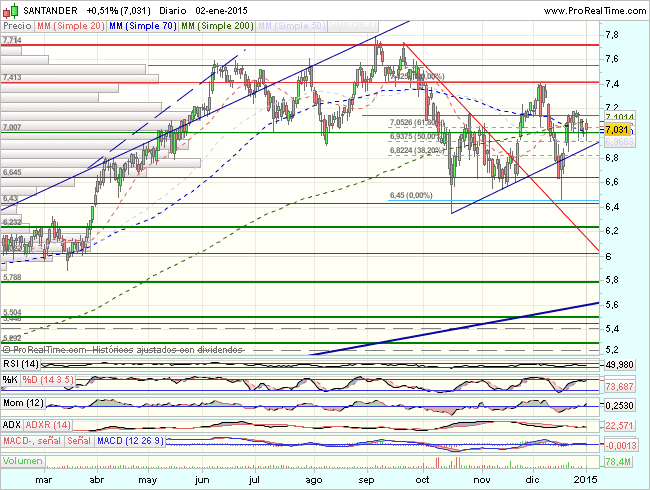Select the %K stochastic label
This screenshot has height=490, width=650.
[10, 380]
